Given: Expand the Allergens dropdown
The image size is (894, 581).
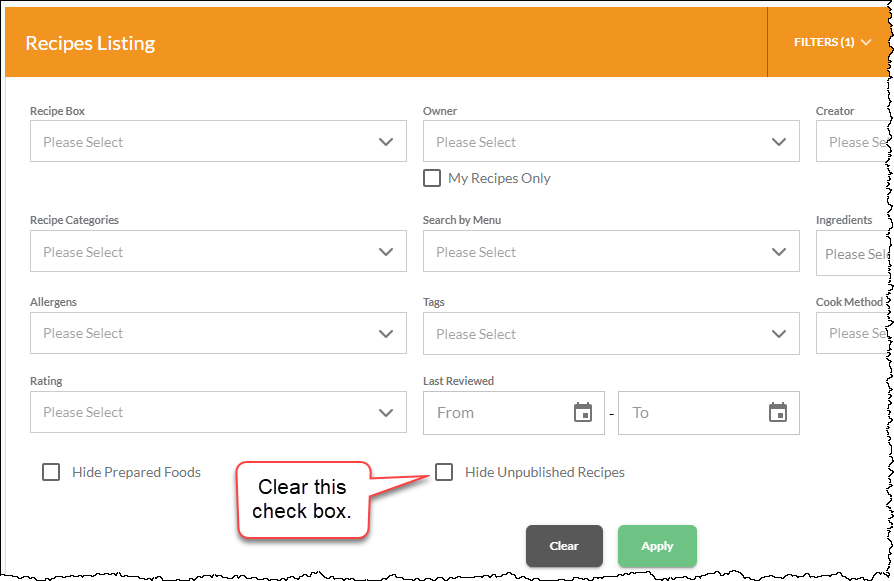Looking at the screenshot, I should click(218, 333).
